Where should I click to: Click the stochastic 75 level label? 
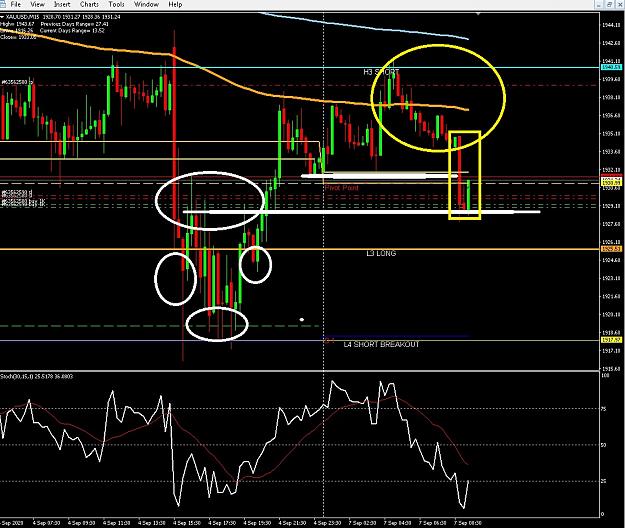click(x=603, y=409)
